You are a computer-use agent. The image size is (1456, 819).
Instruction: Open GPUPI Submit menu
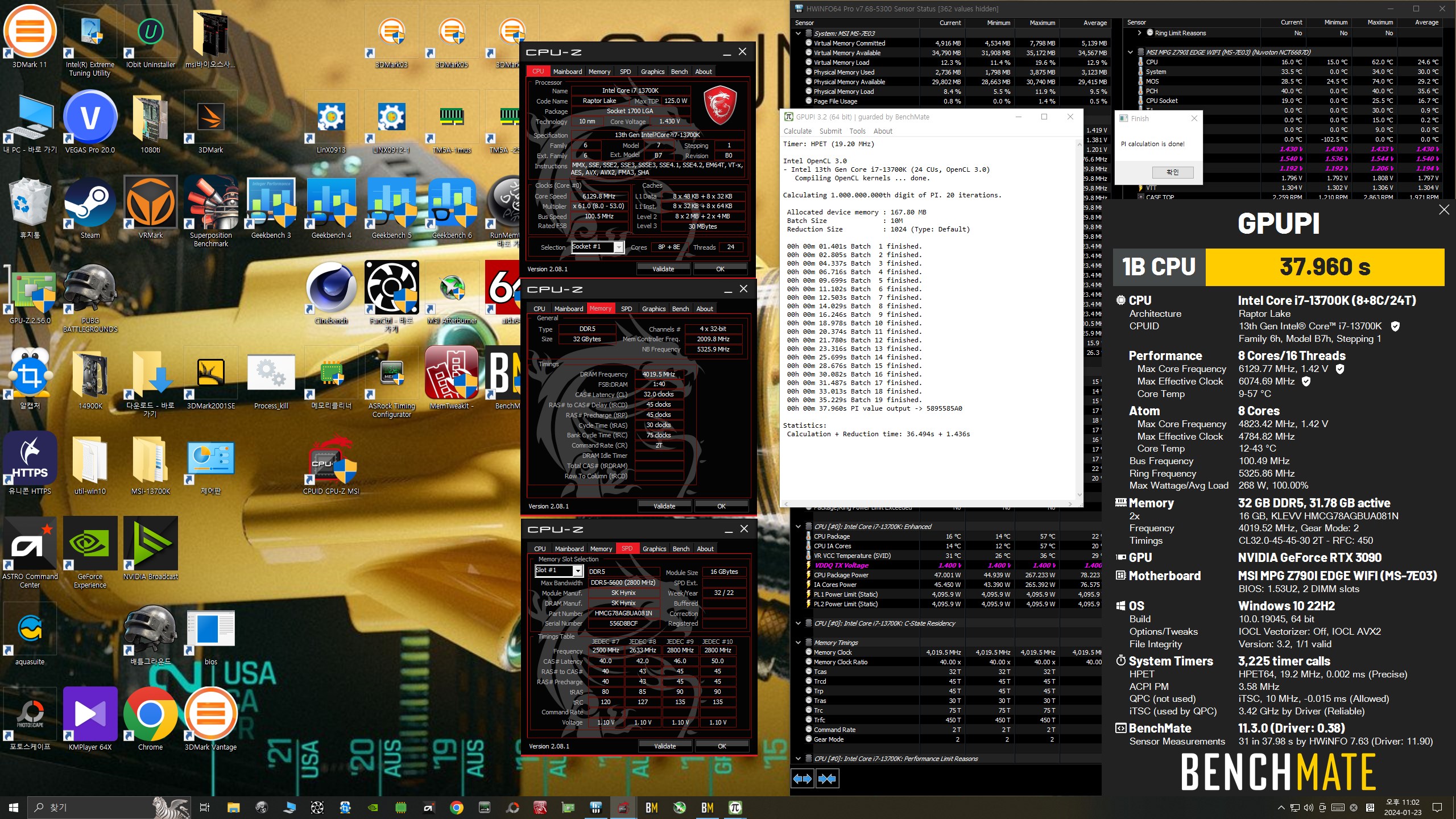830,131
